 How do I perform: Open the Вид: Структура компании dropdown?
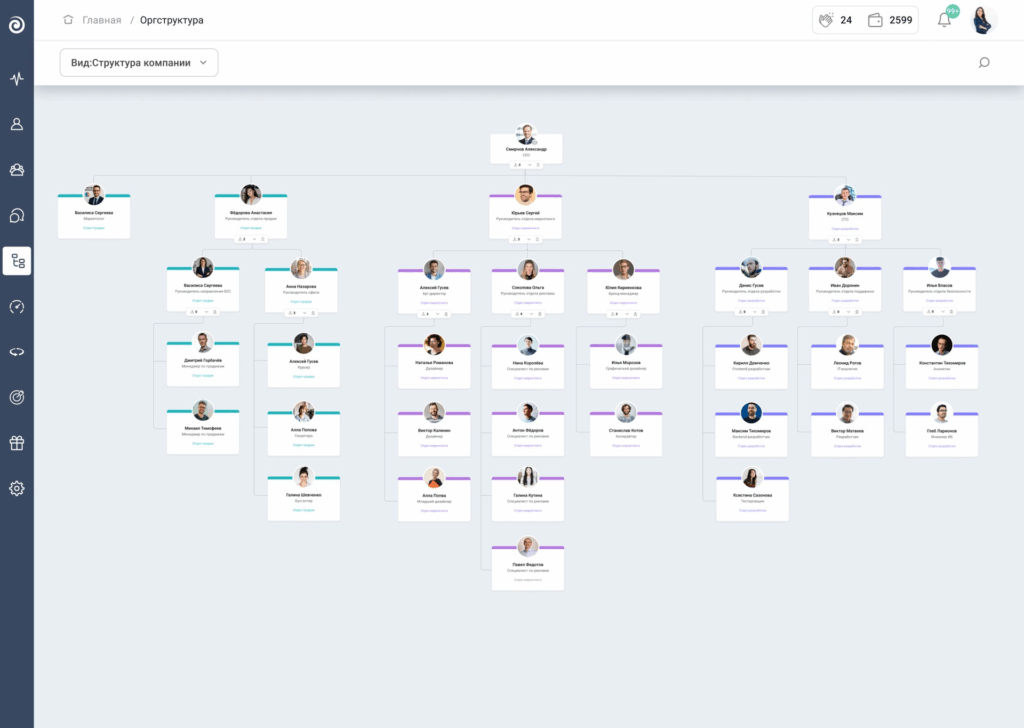139,63
